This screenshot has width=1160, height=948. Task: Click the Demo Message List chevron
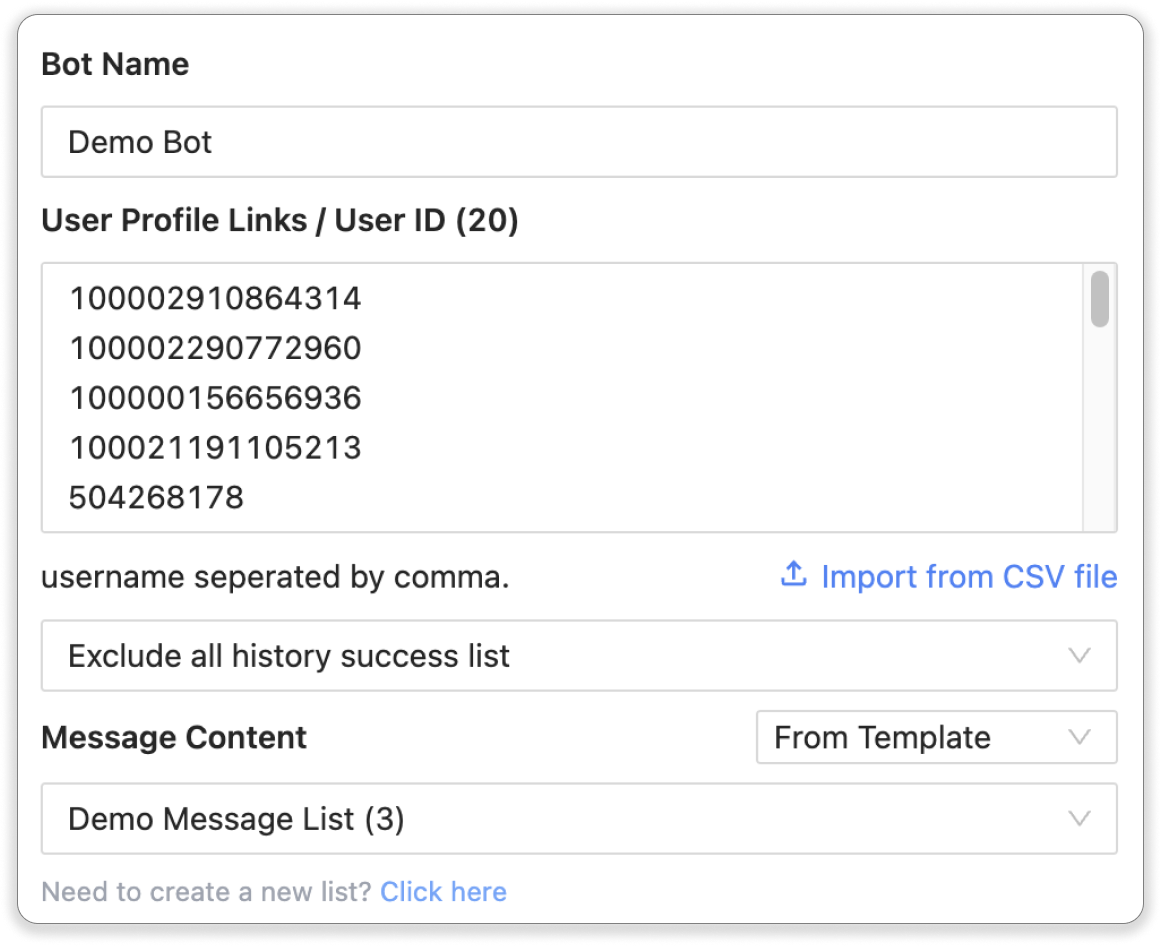[x=1078, y=818]
